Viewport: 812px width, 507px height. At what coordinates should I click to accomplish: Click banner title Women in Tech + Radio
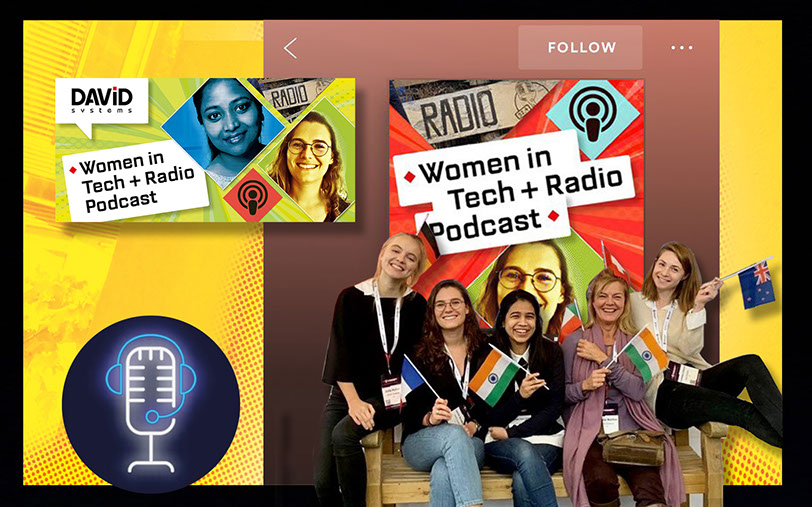pos(132,181)
